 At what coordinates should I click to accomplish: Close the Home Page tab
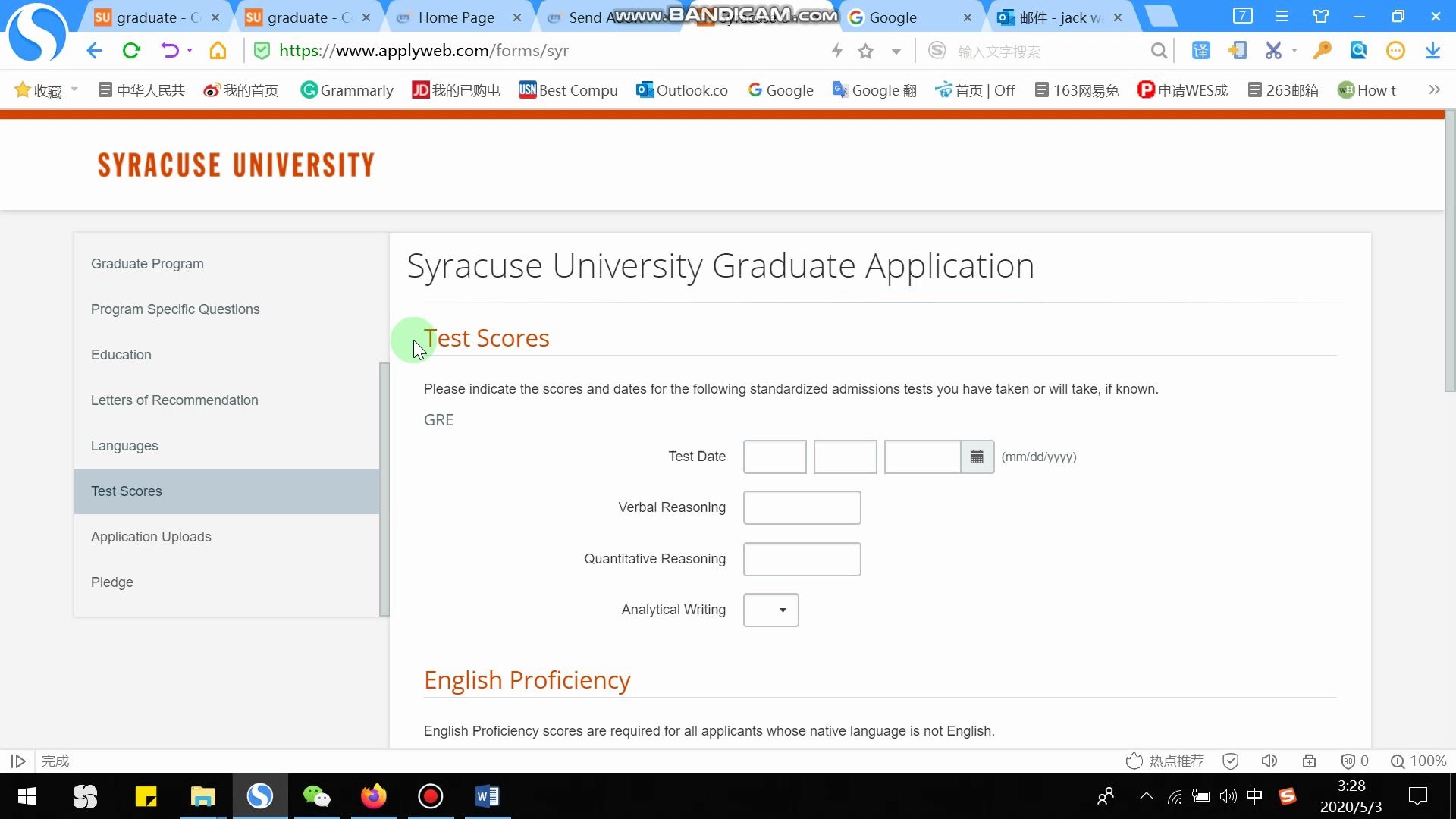coord(517,17)
